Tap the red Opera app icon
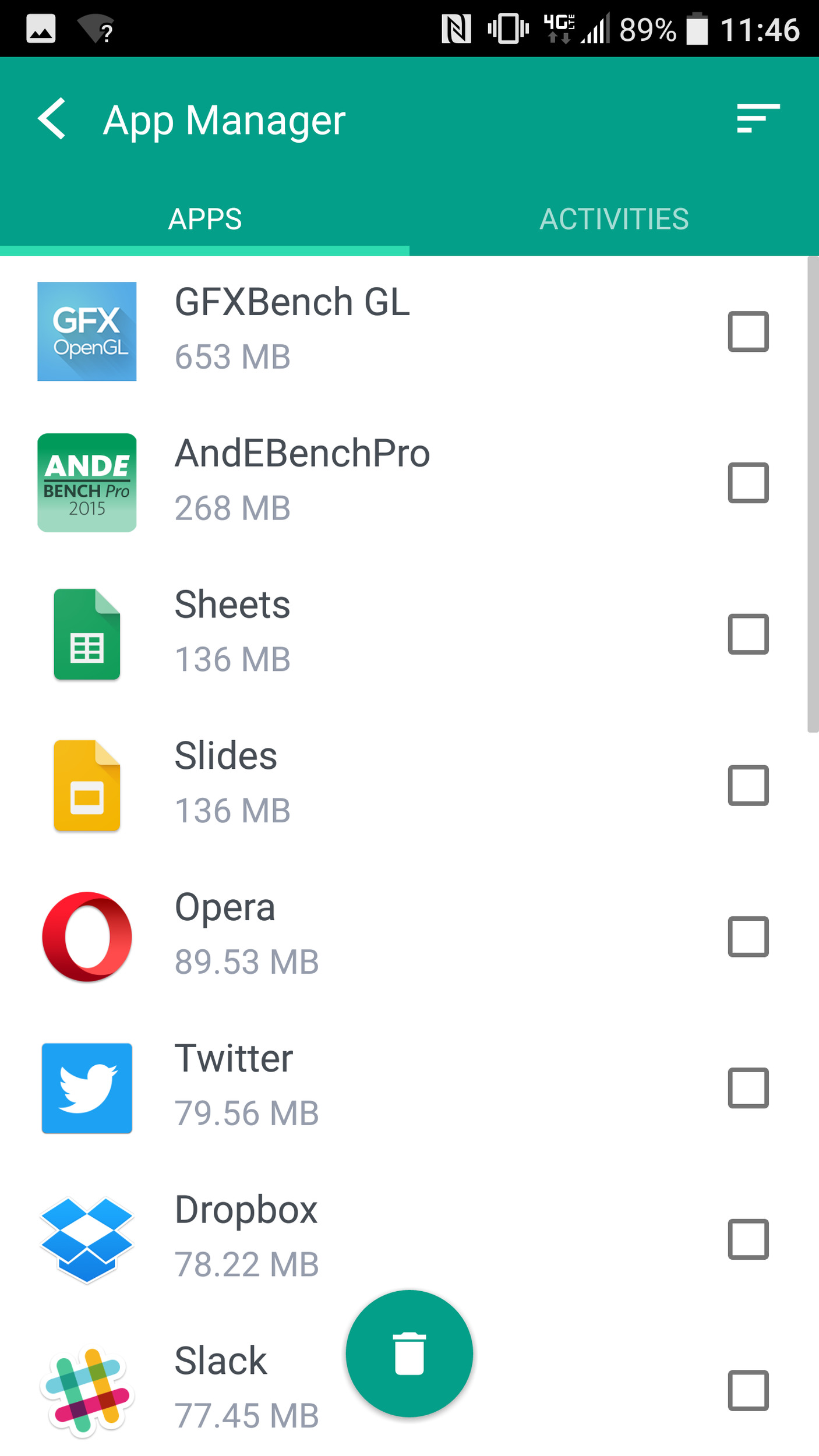Image resolution: width=819 pixels, height=1456 pixels. [x=87, y=936]
